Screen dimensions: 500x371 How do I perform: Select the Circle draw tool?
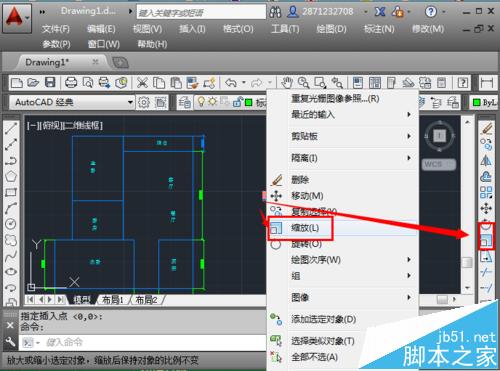coord(11,224)
